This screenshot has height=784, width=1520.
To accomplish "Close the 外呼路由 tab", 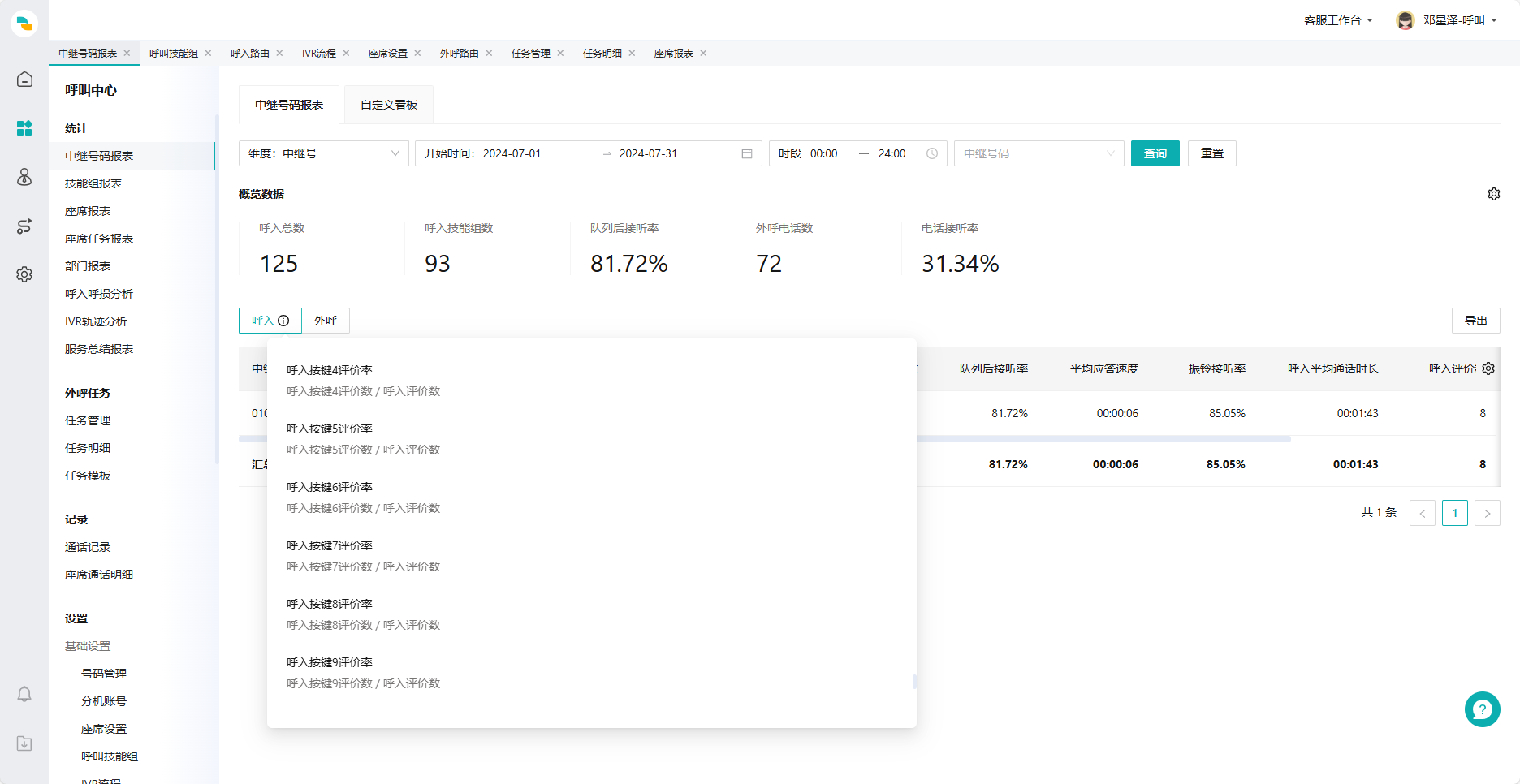I will point(489,53).
